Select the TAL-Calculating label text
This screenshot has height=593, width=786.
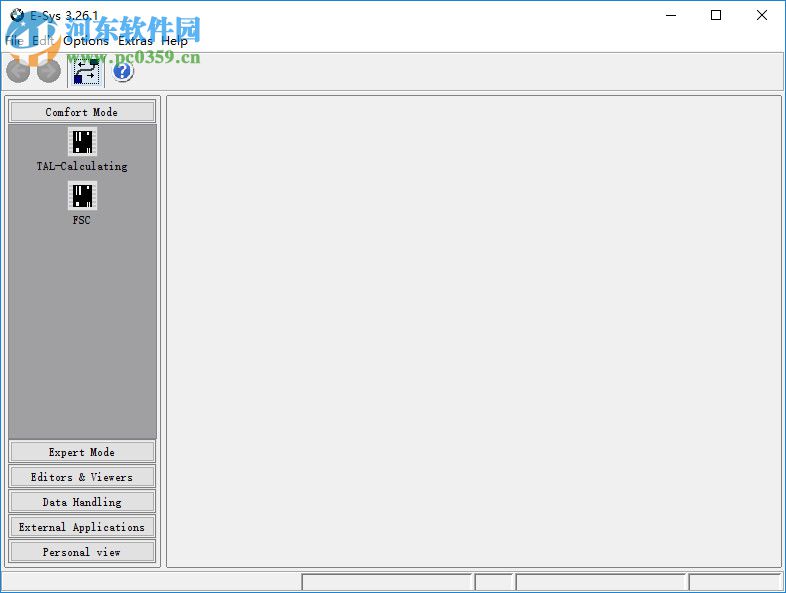(x=82, y=166)
